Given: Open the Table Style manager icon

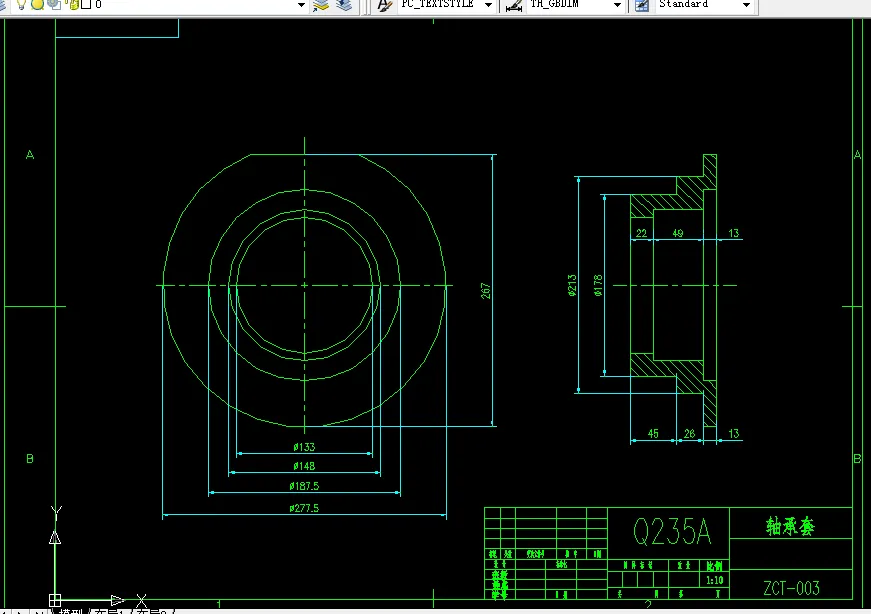Looking at the screenshot, I should coord(642,6).
